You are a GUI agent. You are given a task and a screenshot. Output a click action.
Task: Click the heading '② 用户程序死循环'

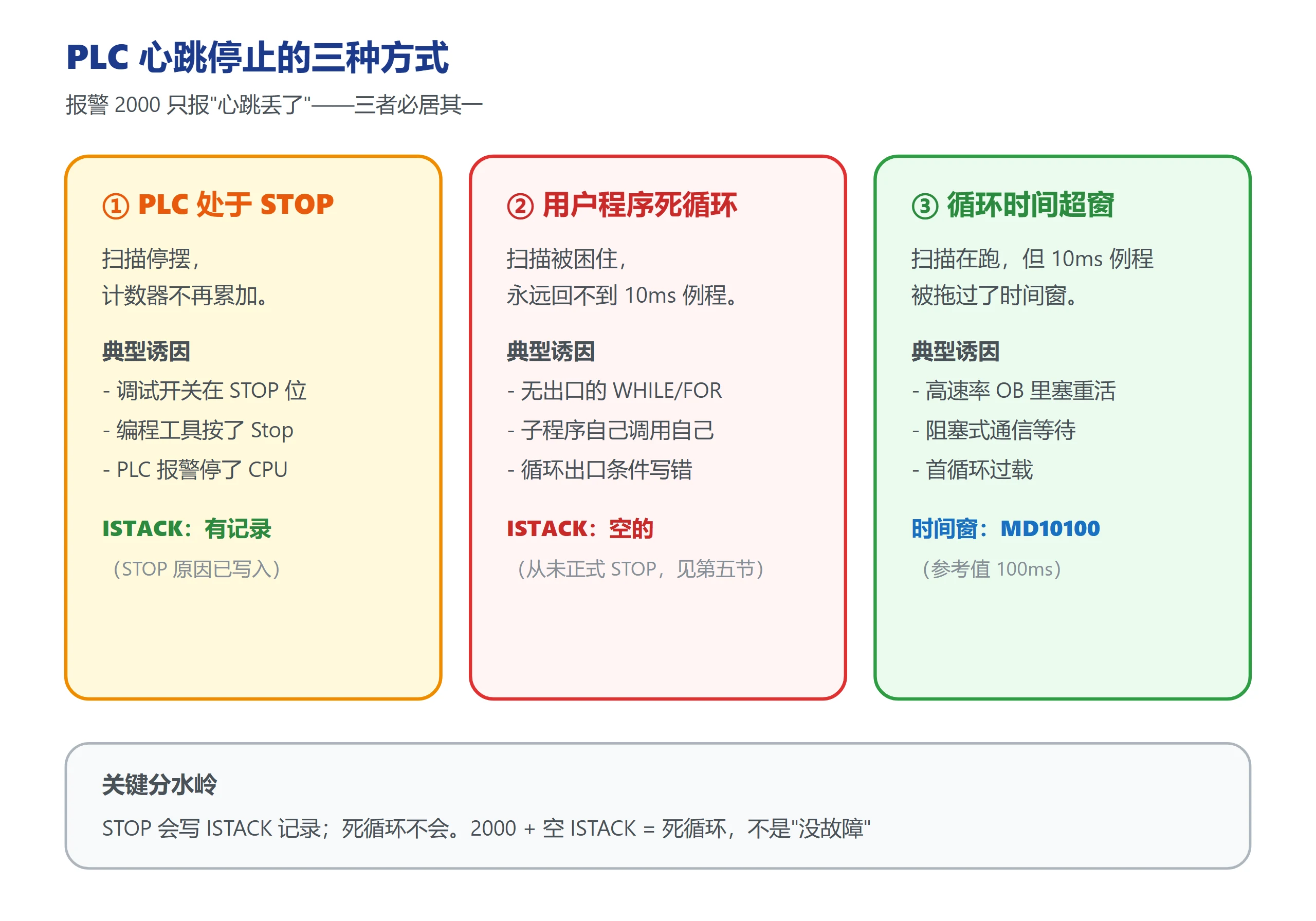622,205
